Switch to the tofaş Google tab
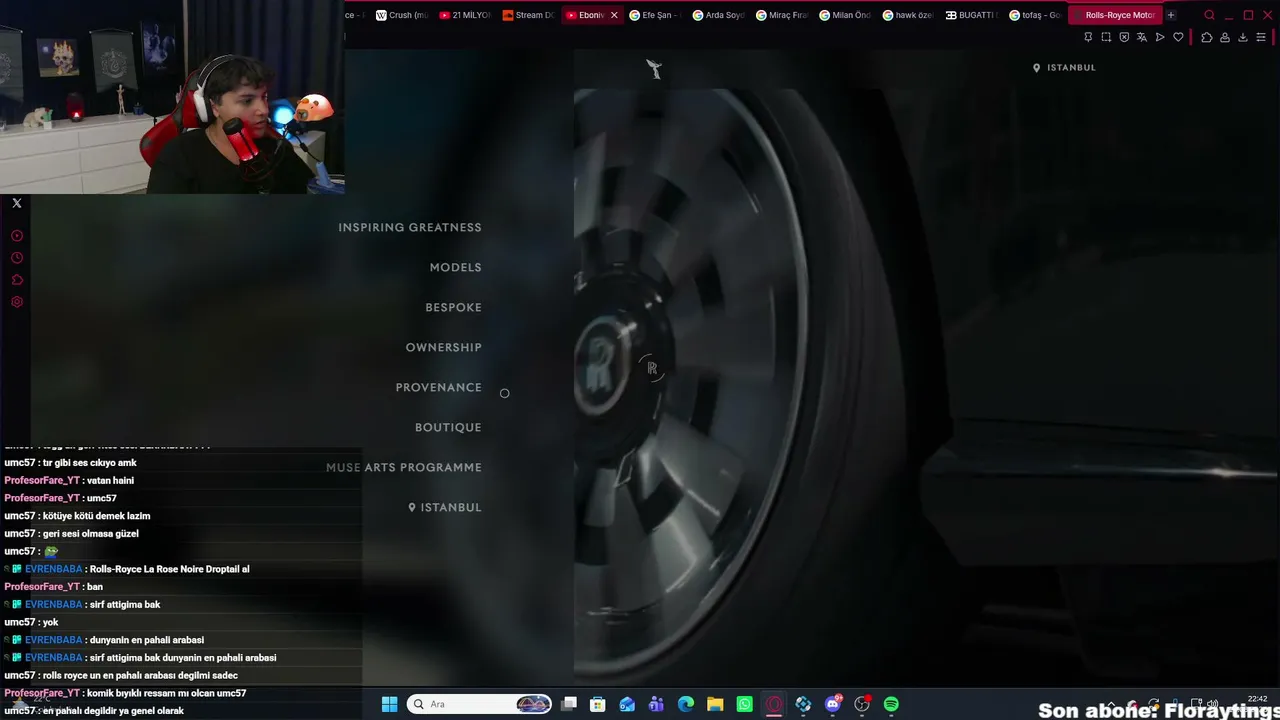Screen dimensions: 1280x720 (x=1035, y=15)
